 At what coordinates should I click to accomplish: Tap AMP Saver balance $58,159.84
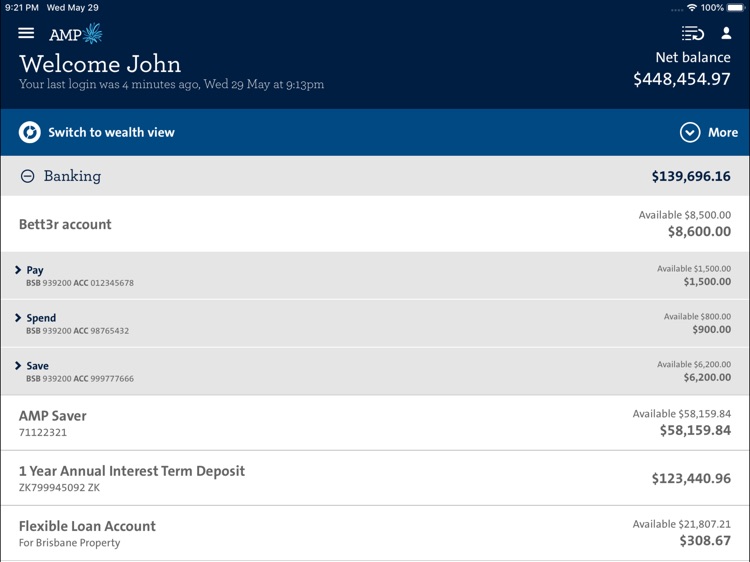(x=695, y=430)
